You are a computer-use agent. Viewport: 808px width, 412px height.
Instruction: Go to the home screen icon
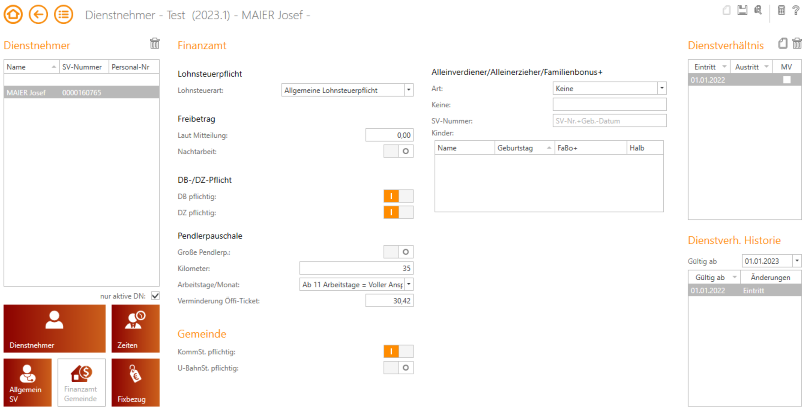click(15, 14)
